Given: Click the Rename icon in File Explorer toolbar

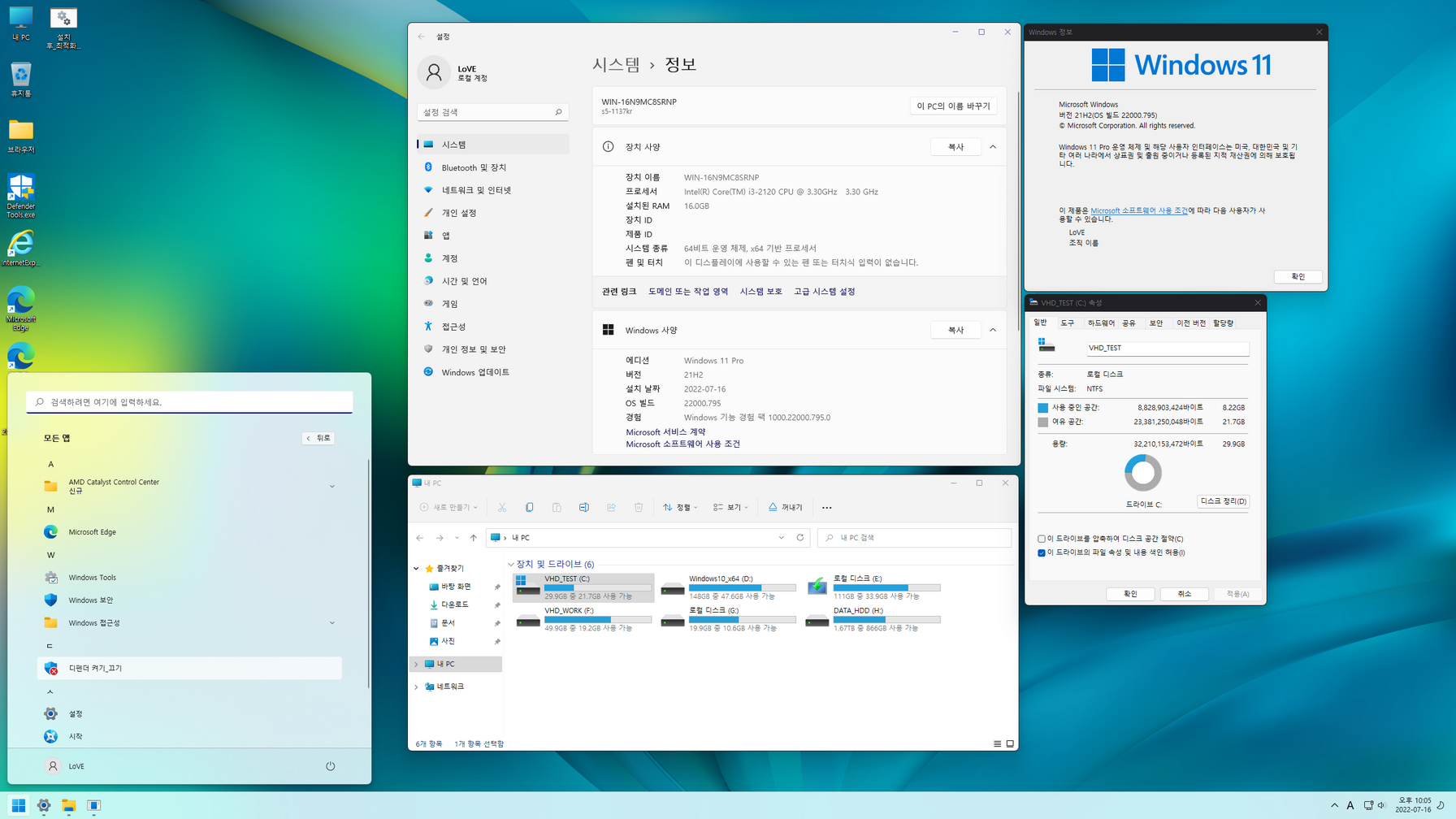Looking at the screenshot, I should (x=583, y=507).
